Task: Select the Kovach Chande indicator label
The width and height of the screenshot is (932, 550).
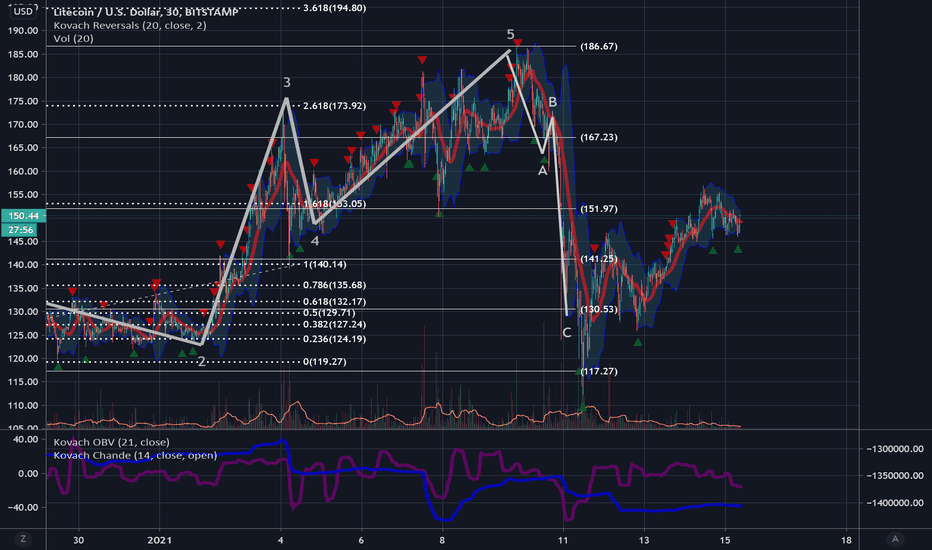Action: [135, 455]
